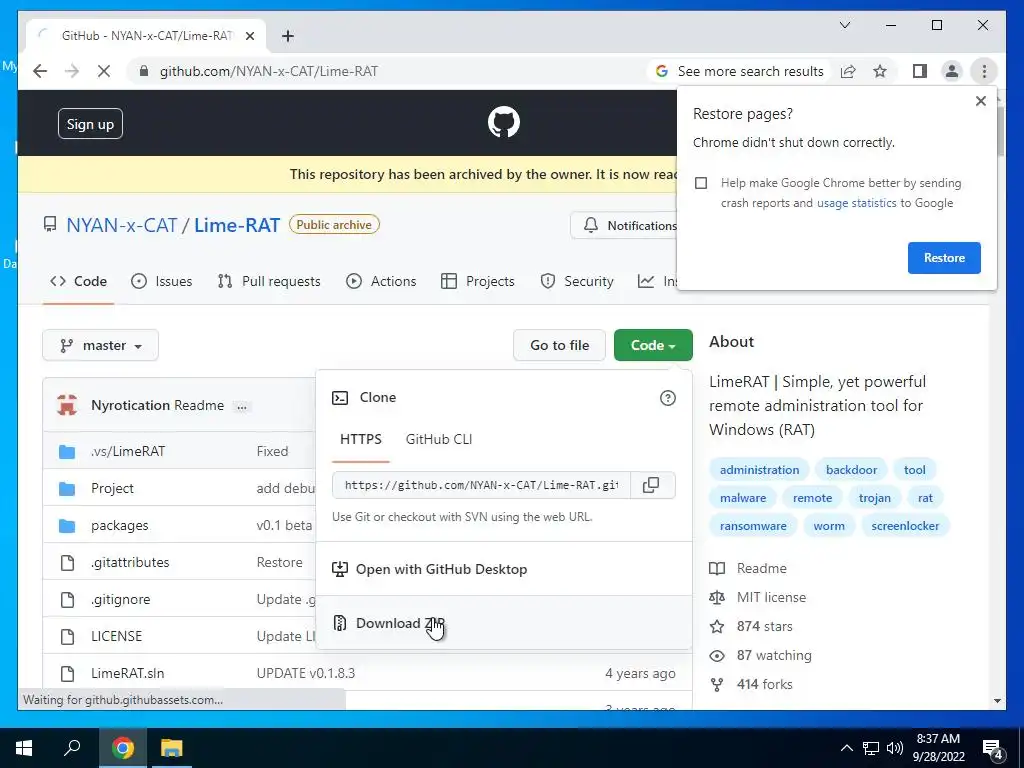
Task: Open the Projects tab
Action: point(478,281)
